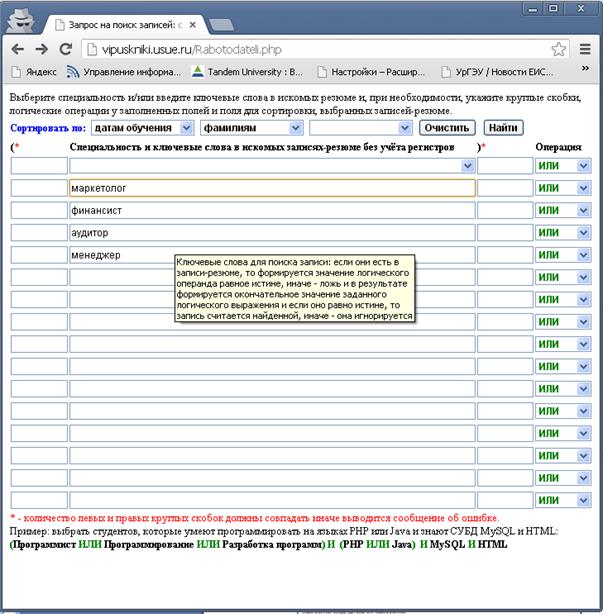Open the ИЛИ dropdown in the маркетолог row
Image resolution: width=603 pixels, height=614 pixels.
click(563, 188)
